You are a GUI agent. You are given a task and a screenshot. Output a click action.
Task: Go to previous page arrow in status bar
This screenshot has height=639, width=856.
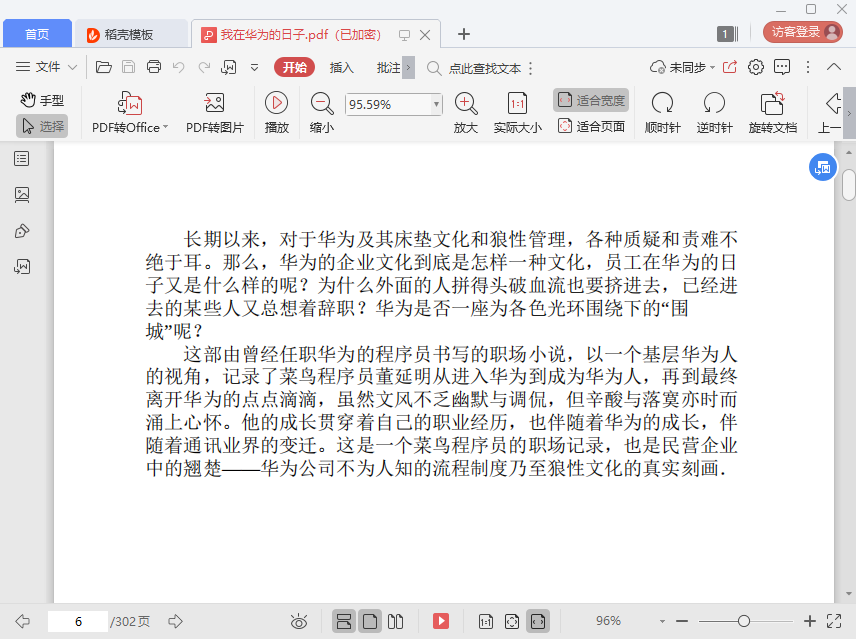point(22,621)
